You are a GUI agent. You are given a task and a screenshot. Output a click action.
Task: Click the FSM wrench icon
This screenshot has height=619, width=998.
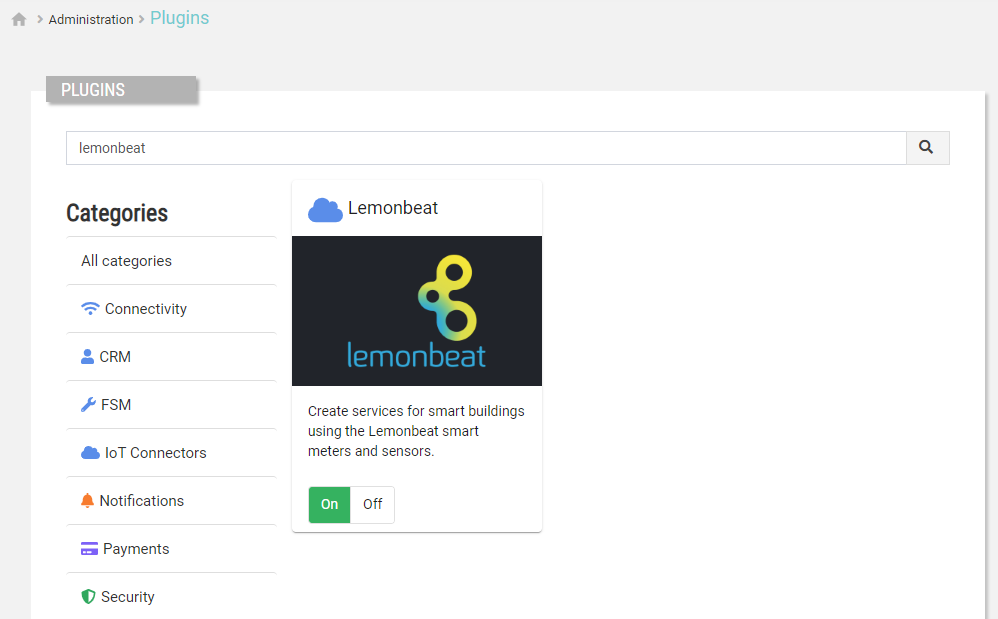(88, 405)
